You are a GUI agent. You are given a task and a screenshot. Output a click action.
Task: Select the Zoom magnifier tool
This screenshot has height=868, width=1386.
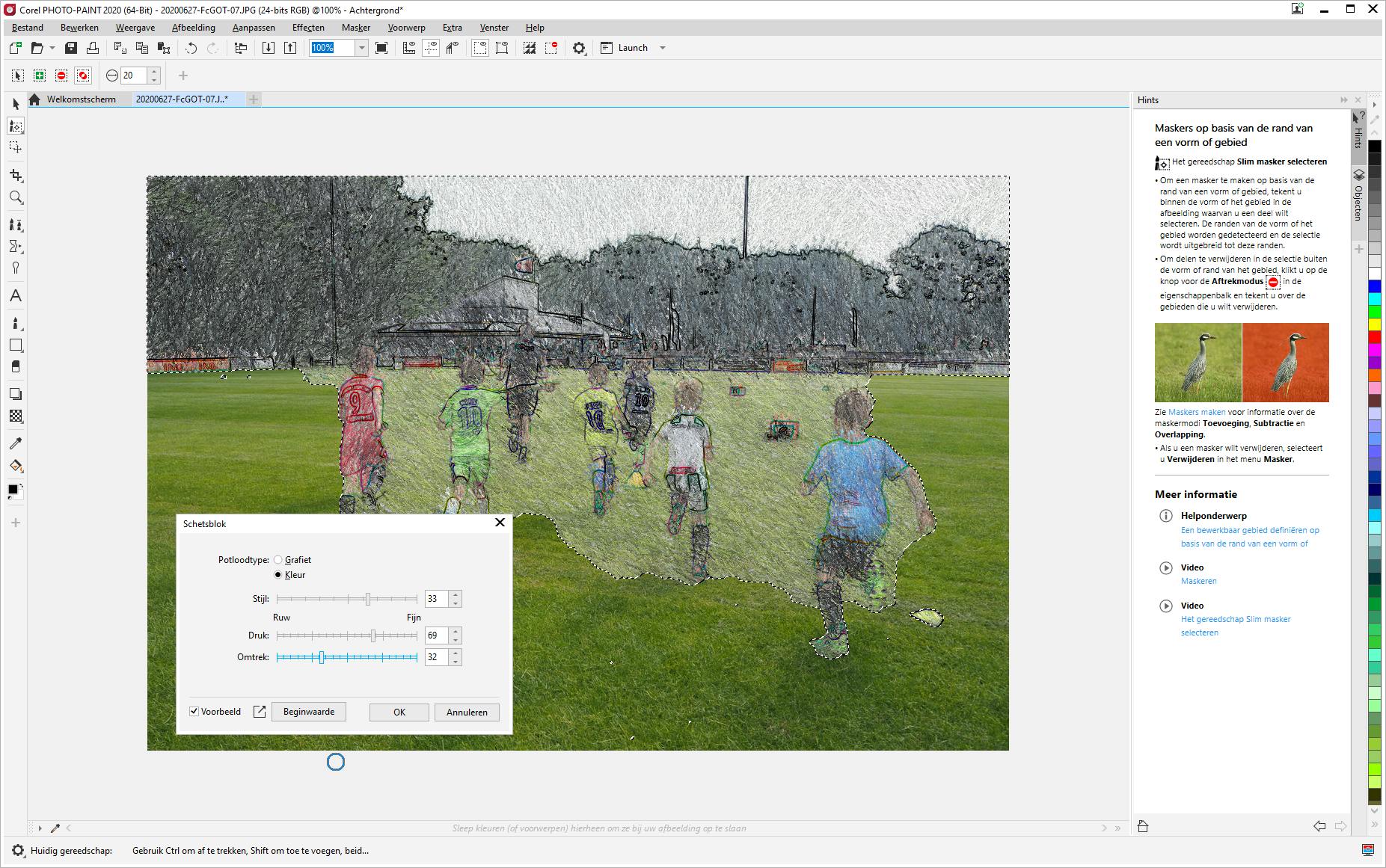coord(16,197)
